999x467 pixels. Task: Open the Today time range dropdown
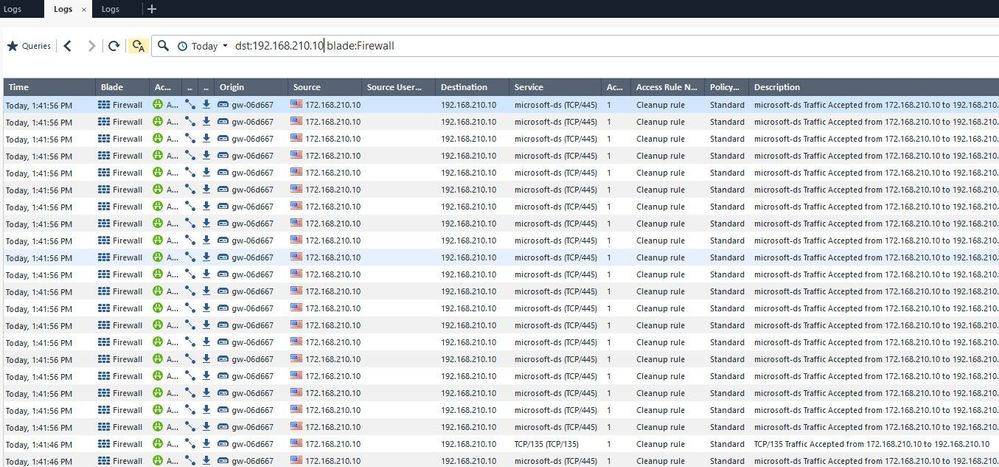(x=203, y=46)
